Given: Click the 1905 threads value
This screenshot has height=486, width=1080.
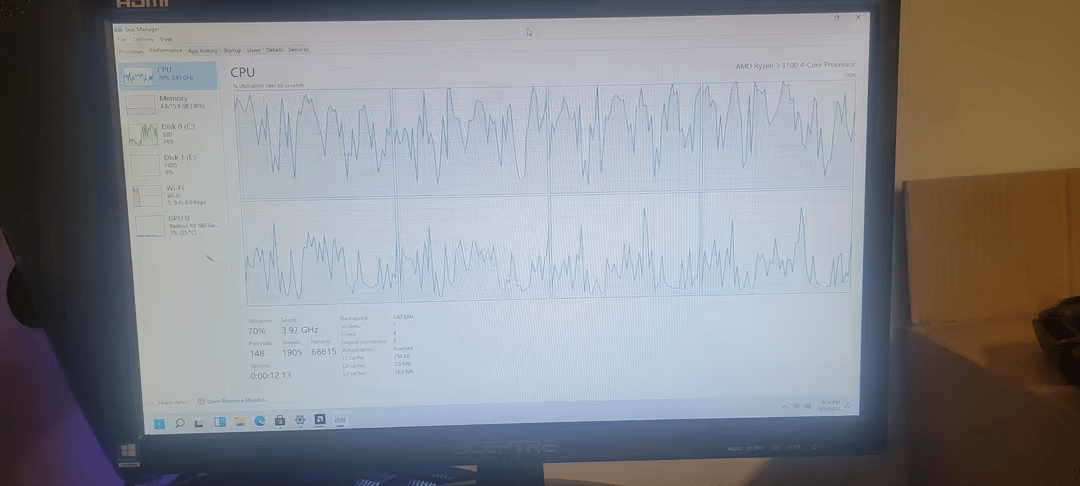Looking at the screenshot, I should click(x=292, y=352).
